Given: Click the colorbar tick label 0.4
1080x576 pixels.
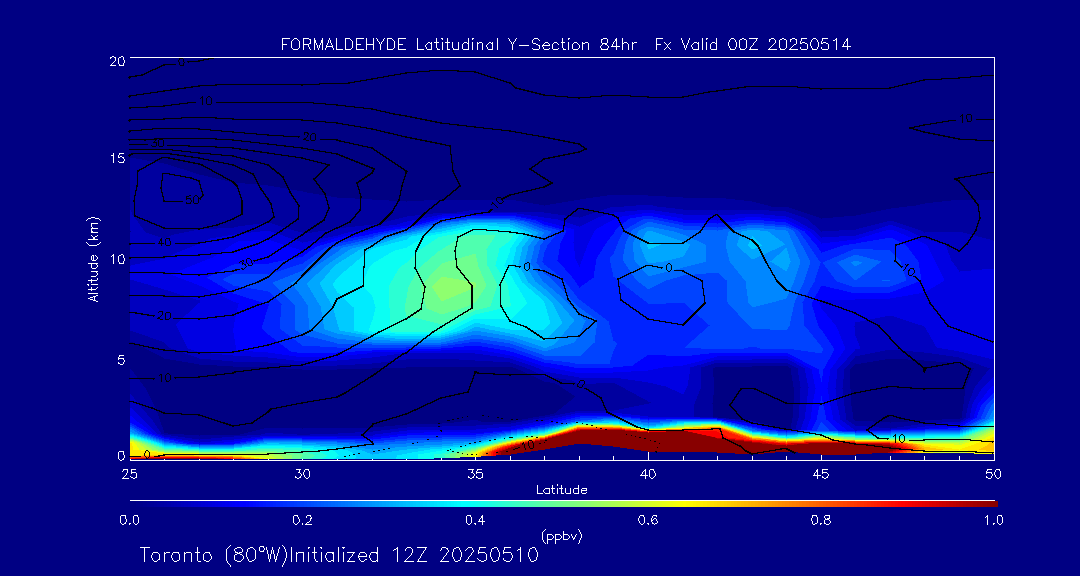Looking at the screenshot, I should click(x=475, y=520).
